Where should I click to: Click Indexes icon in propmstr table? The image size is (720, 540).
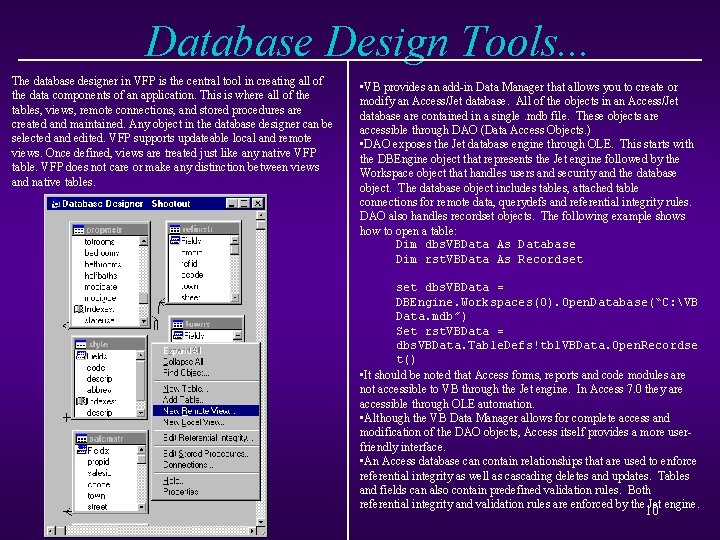[79, 309]
